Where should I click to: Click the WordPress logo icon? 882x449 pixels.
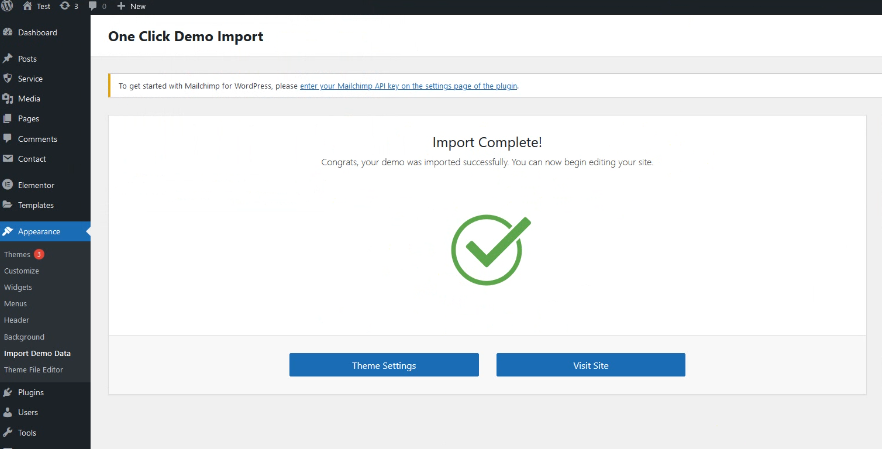click(7, 6)
